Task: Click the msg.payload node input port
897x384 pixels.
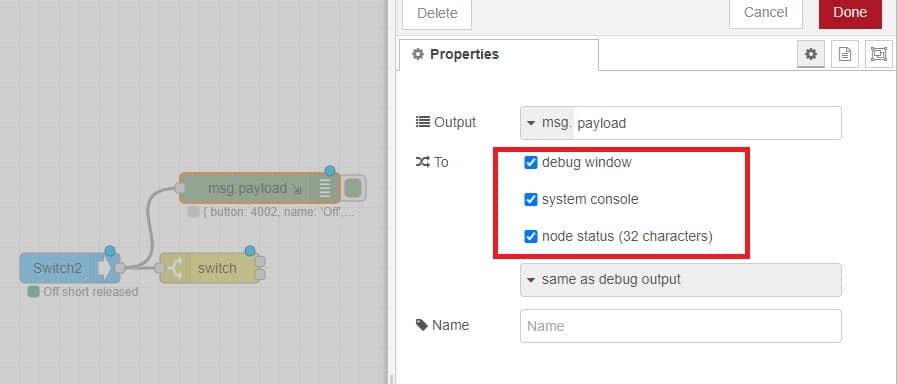Action: coord(179,188)
